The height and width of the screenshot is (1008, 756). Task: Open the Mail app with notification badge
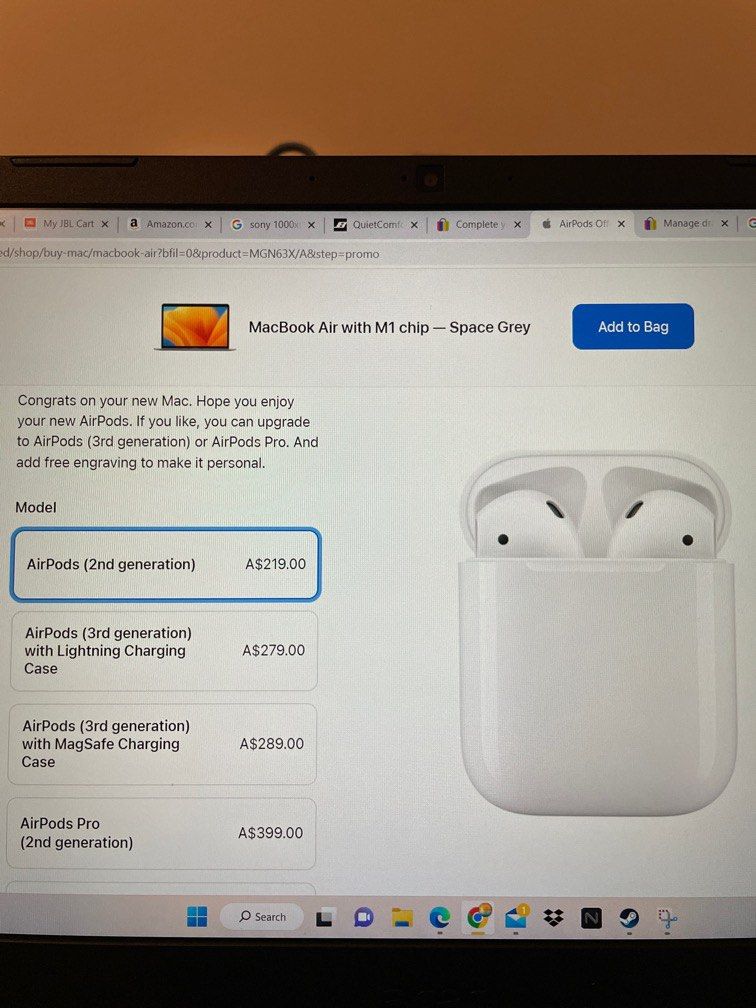click(516, 917)
